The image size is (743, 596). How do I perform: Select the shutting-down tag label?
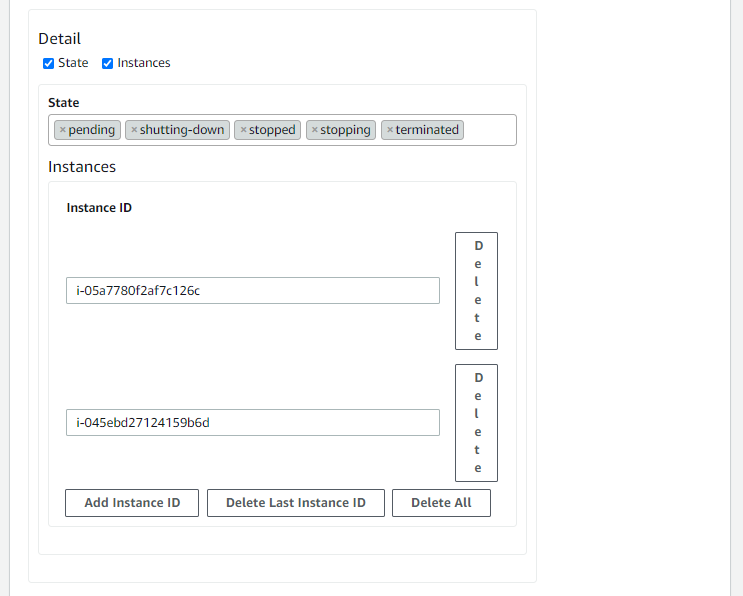(182, 130)
